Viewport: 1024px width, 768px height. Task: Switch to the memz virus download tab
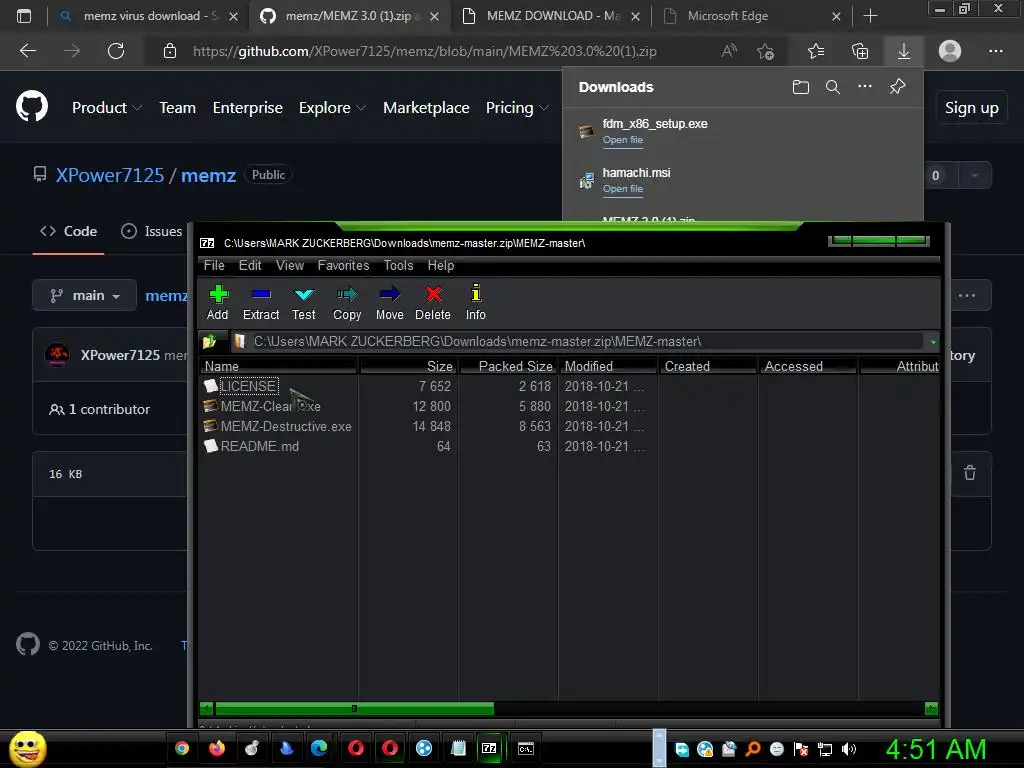pyautogui.click(x=148, y=16)
